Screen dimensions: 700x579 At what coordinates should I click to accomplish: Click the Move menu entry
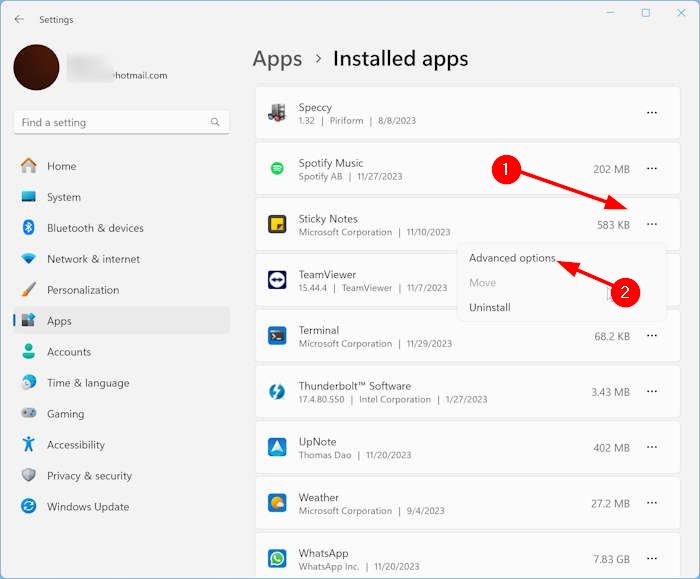[x=483, y=283]
